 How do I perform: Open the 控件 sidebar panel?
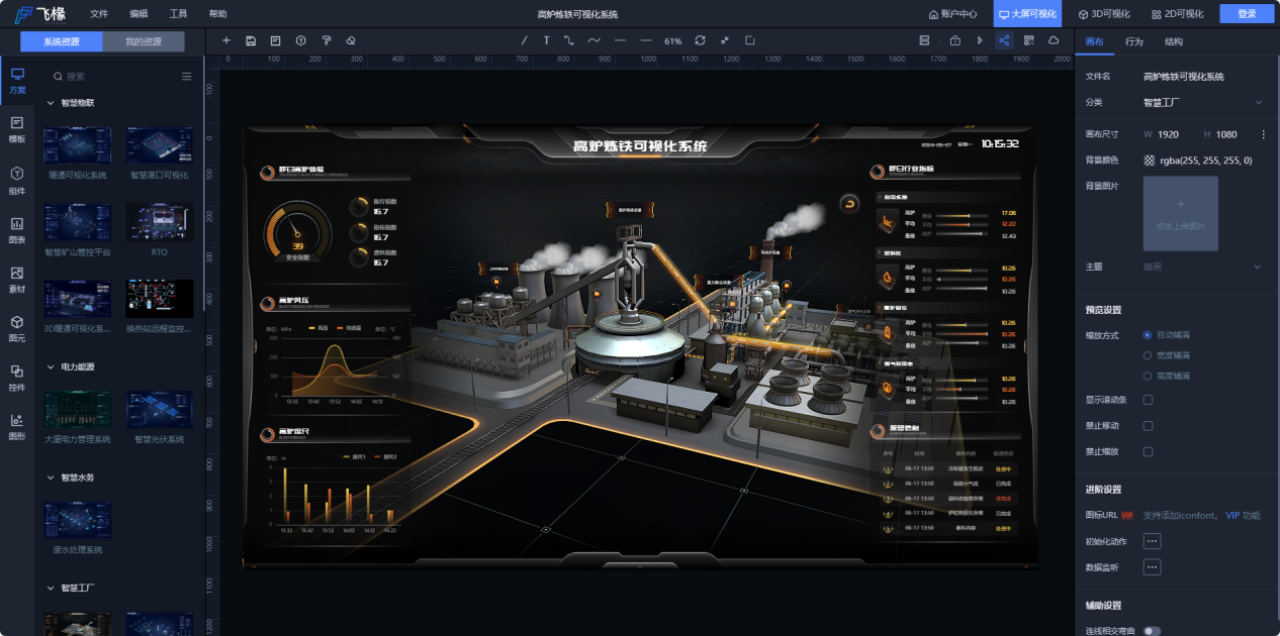[x=17, y=377]
